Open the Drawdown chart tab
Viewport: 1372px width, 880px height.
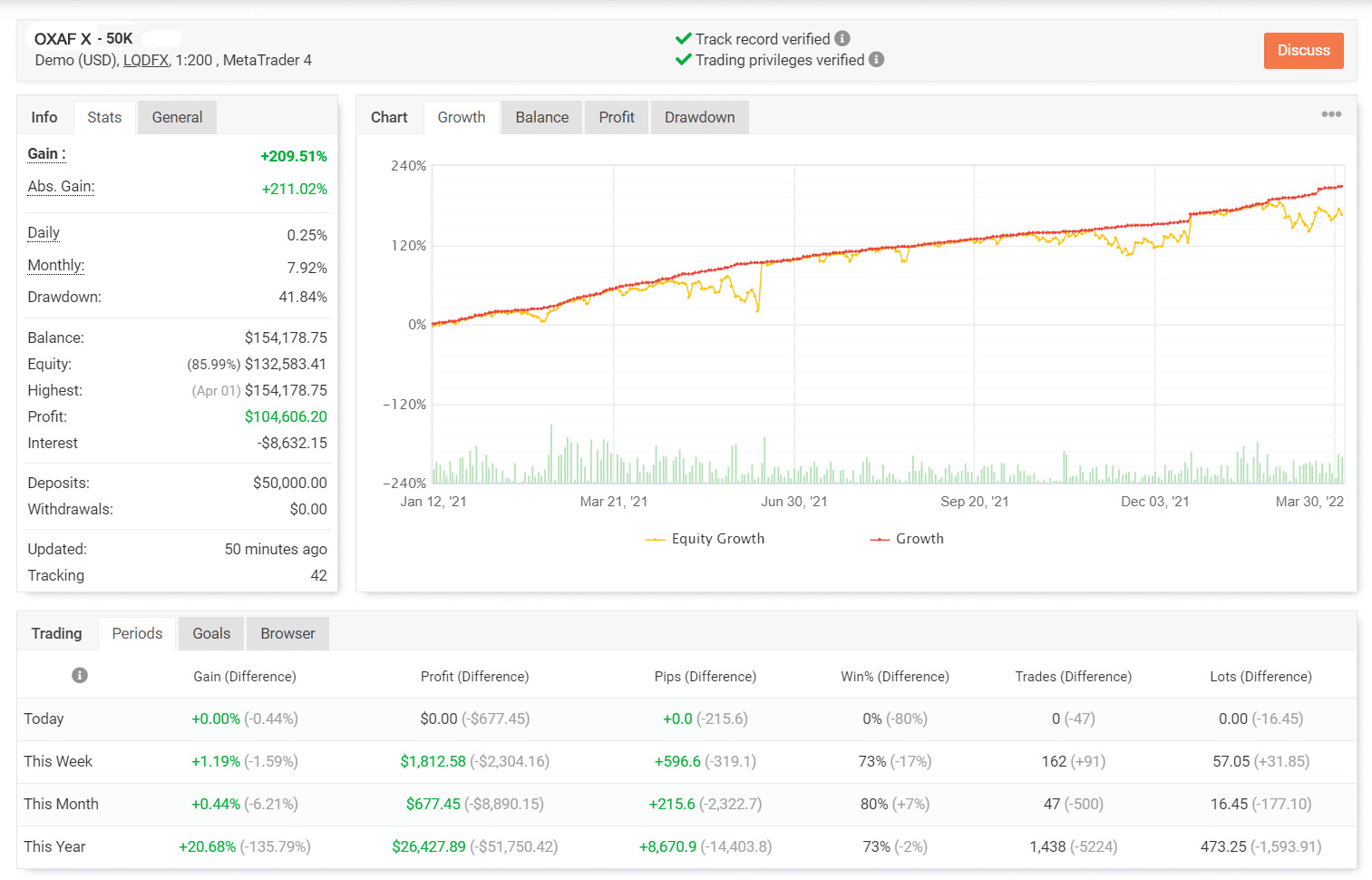[x=699, y=117]
